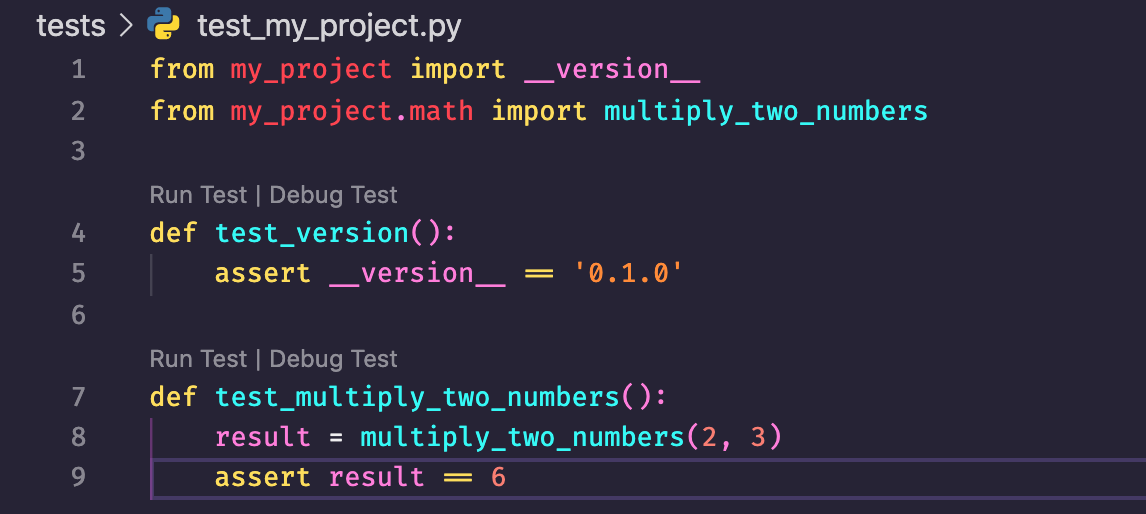Click the '0.1.0' string literal
The image size is (1146, 514).
(x=628, y=273)
